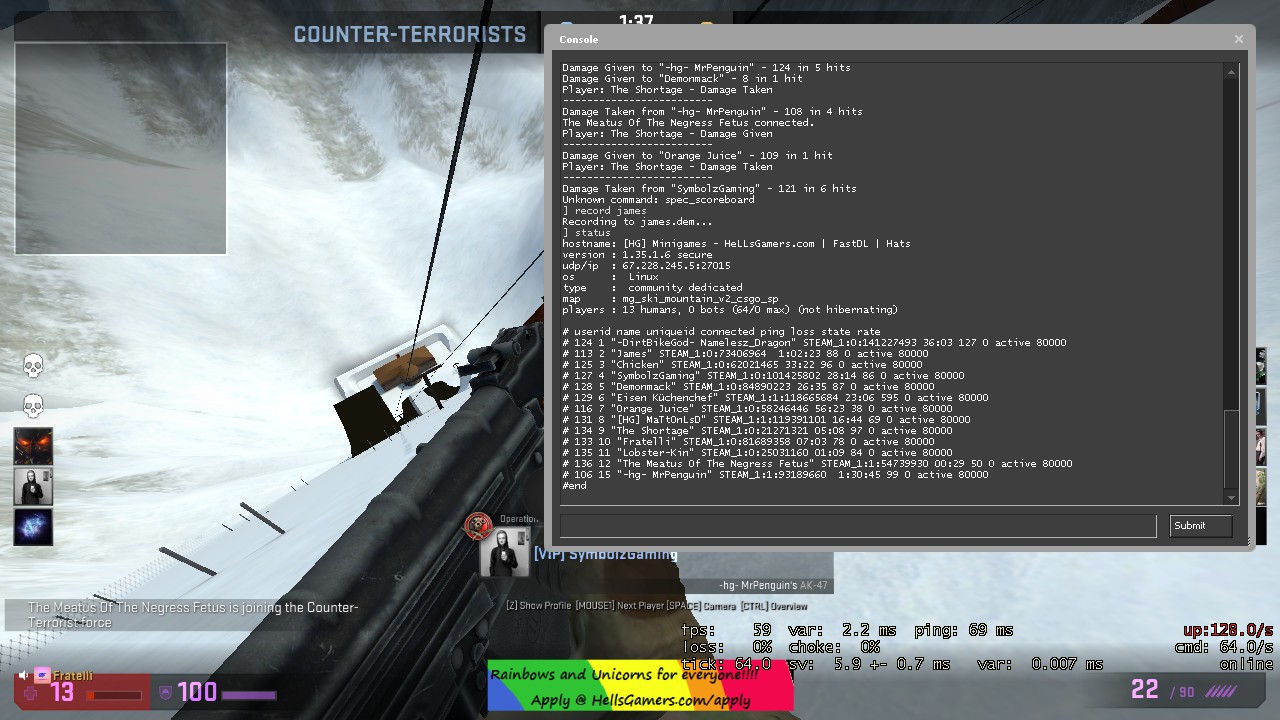Click the radar minimap panel
The width and height of the screenshot is (1280, 720).
click(x=121, y=148)
